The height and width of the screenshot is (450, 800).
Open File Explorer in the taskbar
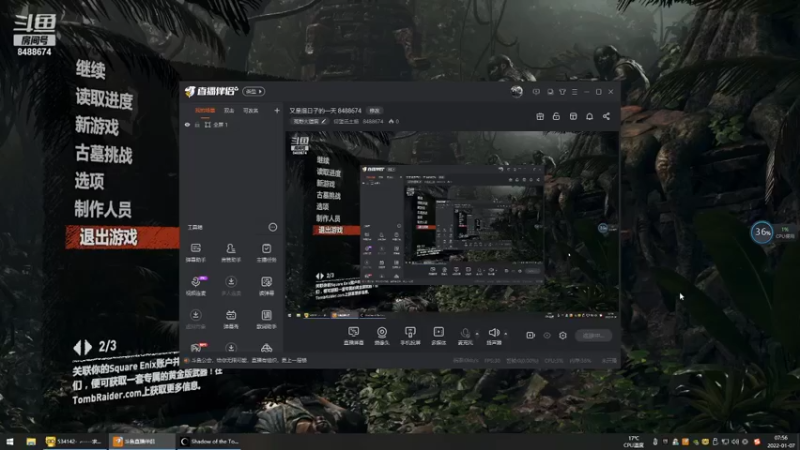31,441
